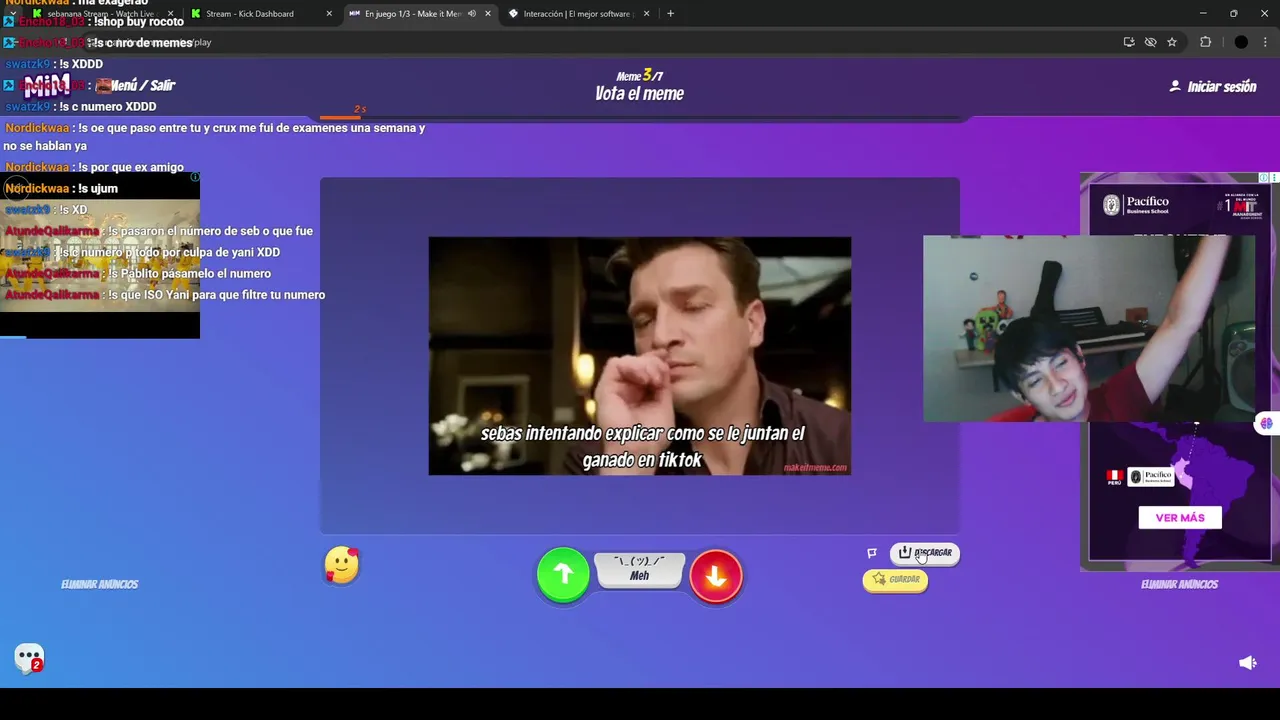
Task: Switch to the Interacción software tab
Action: click(x=577, y=14)
